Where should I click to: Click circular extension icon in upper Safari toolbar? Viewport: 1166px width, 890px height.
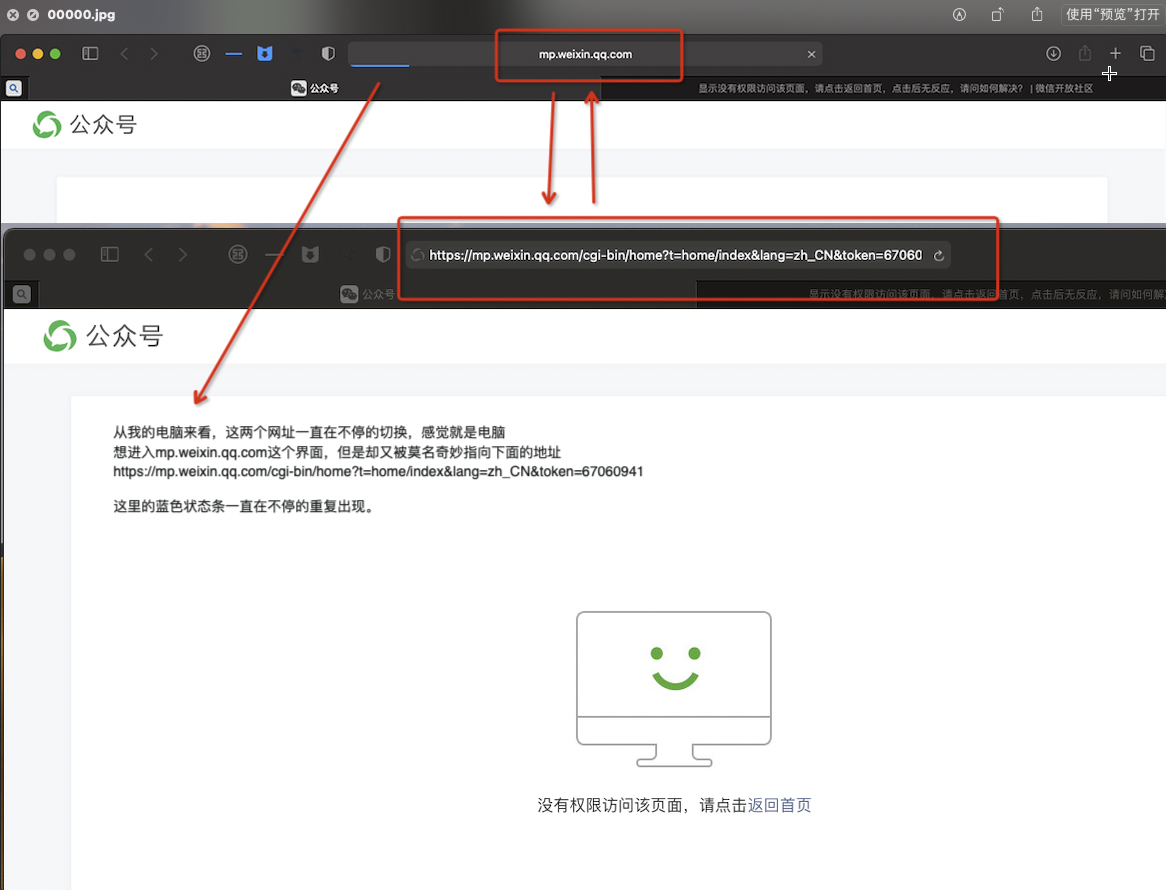[x=202, y=54]
